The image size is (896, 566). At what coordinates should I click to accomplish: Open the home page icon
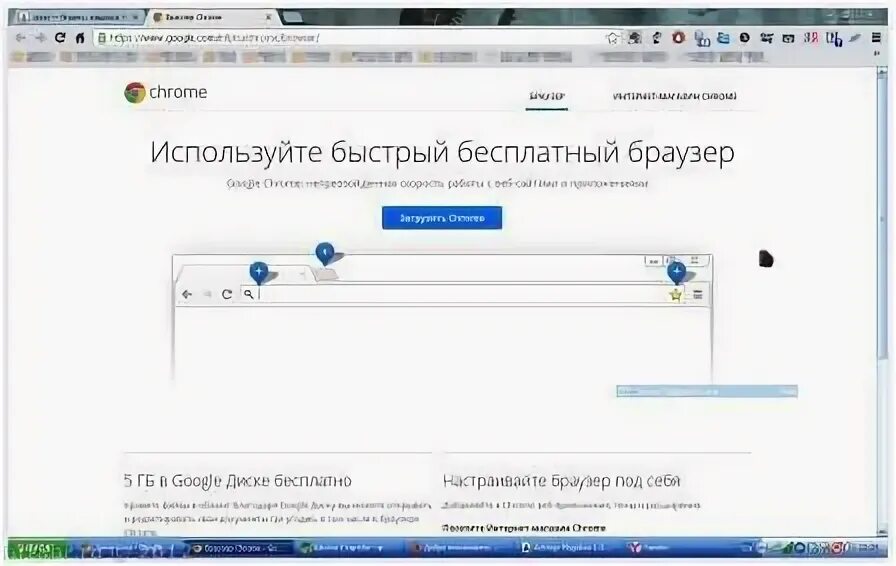coord(80,38)
